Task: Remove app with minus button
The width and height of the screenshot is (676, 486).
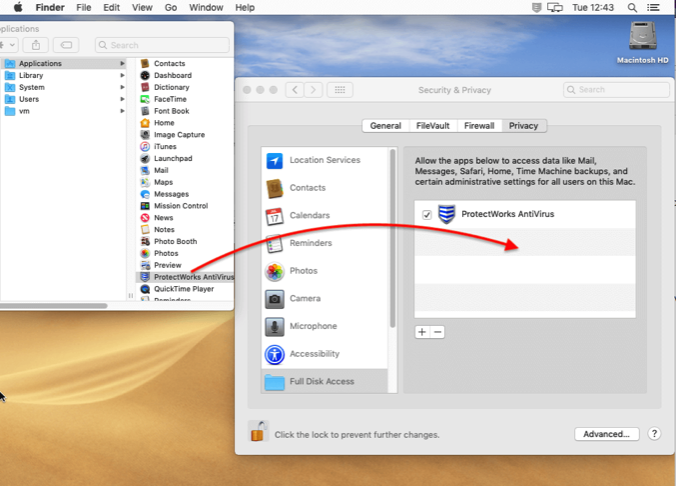Action: (x=437, y=332)
